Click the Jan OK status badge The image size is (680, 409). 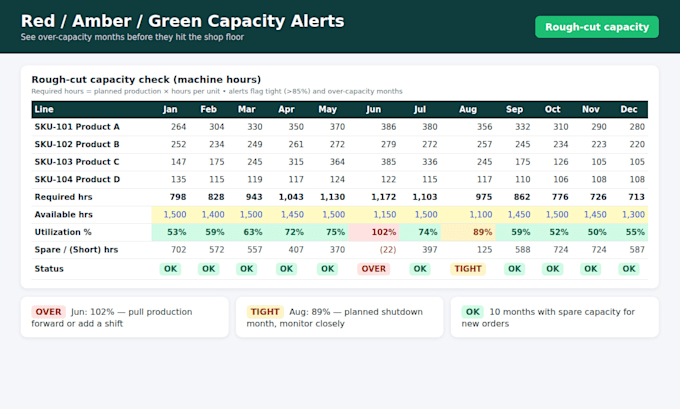[x=170, y=269]
